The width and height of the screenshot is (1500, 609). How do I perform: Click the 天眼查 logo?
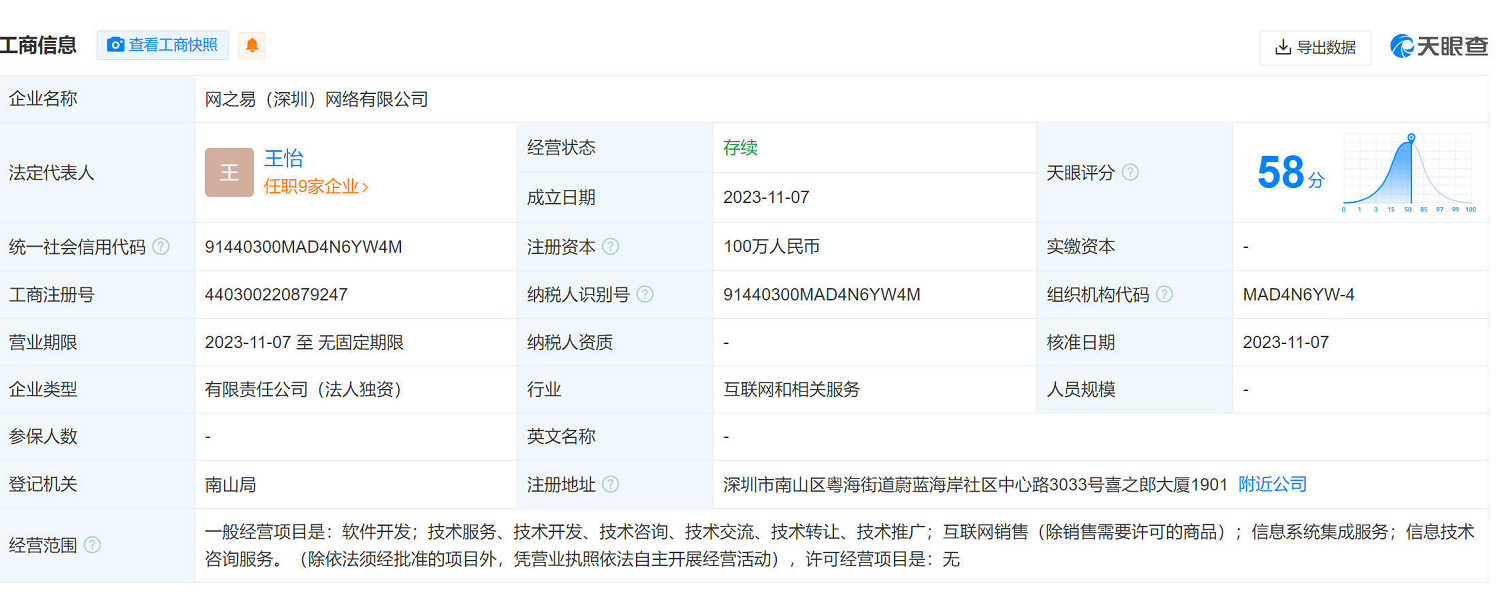pyautogui.click(x=1439, y=46)
